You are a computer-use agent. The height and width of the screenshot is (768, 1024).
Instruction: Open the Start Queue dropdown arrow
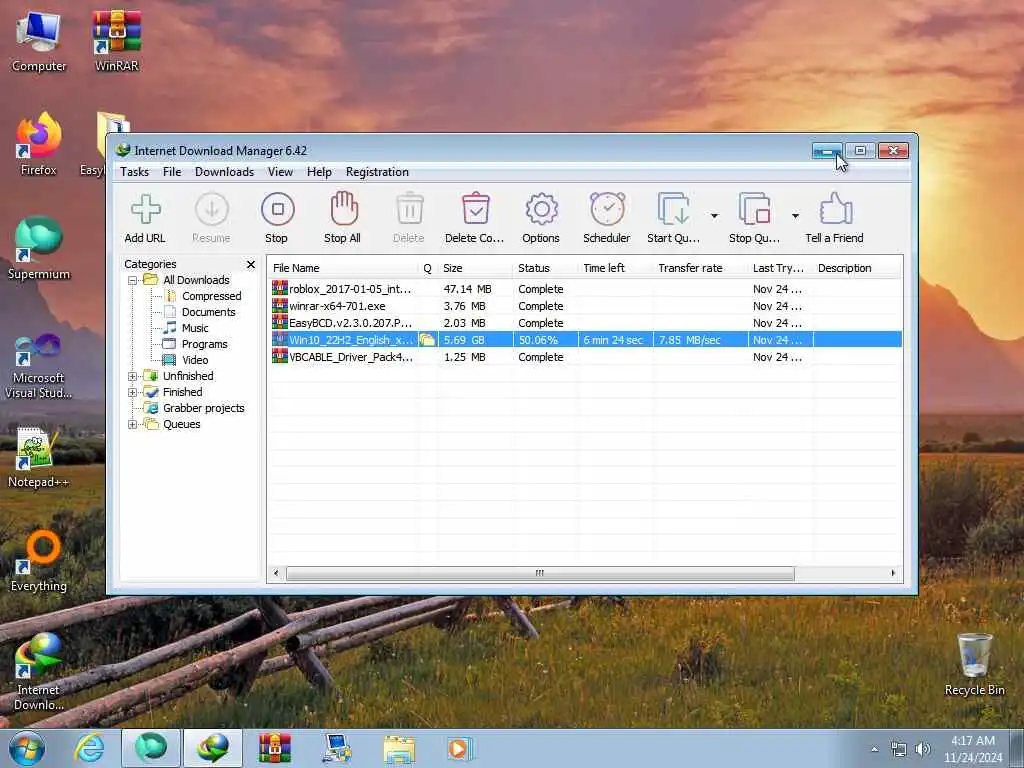point(714,216)
